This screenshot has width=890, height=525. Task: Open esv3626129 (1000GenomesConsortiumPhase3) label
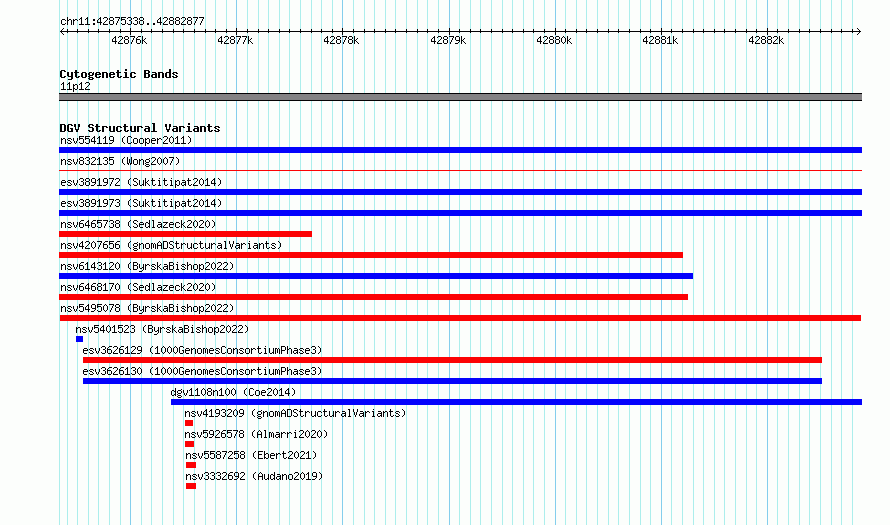(x=202, y=350)
